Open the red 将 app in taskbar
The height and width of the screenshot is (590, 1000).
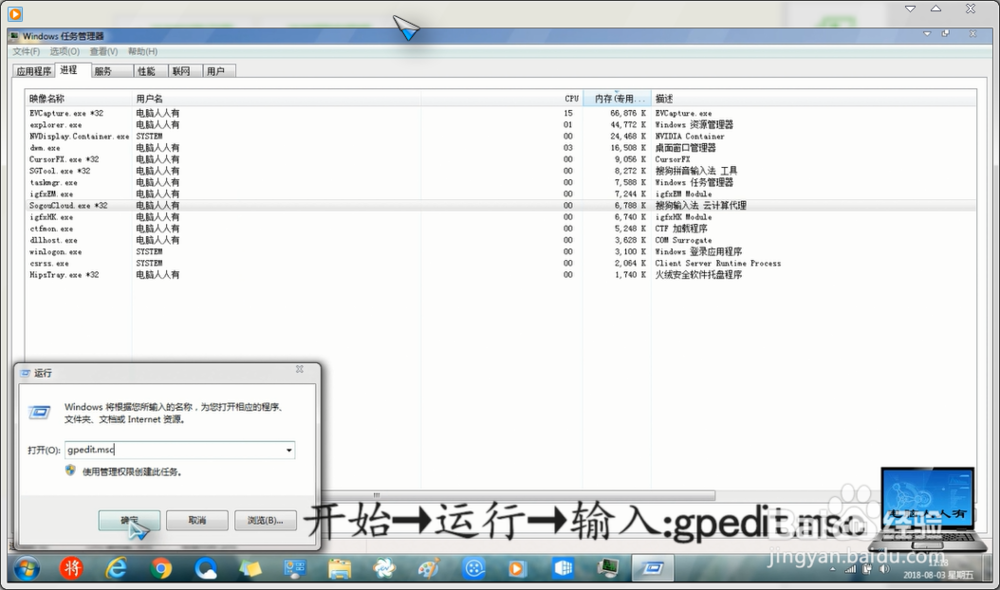(x=71, y=568)
